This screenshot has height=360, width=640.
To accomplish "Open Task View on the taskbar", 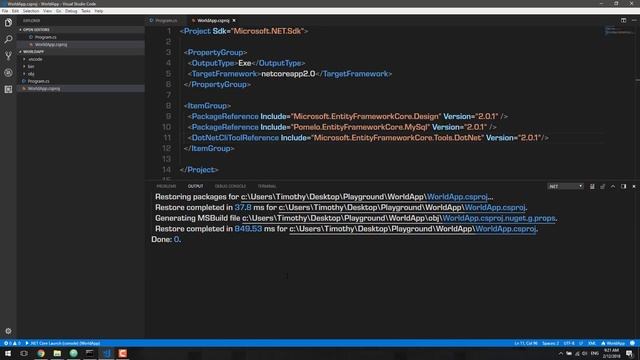I will coord(24,353).
